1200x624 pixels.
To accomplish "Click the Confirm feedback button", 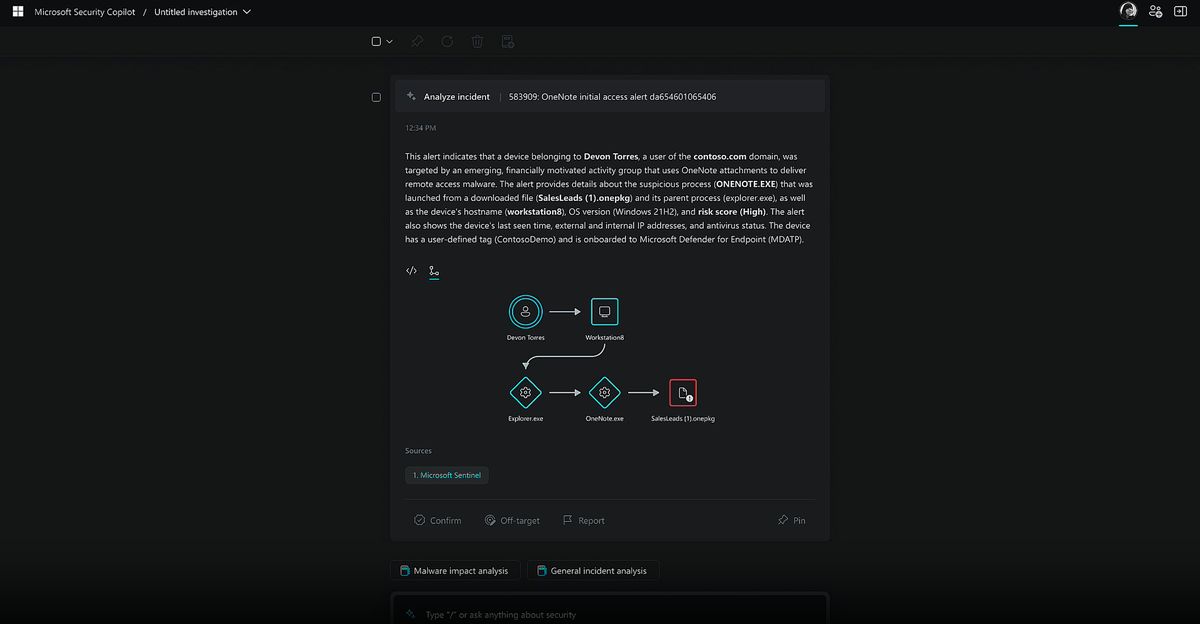I will click(438, 520).
